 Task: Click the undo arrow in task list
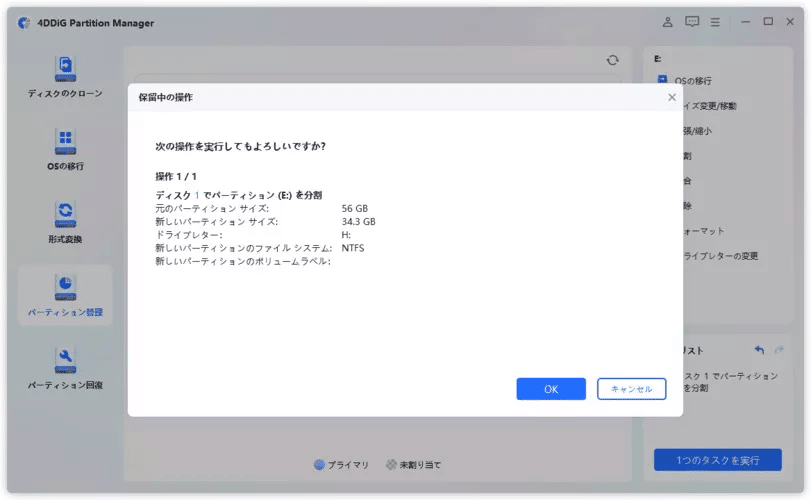pos(759,350)
